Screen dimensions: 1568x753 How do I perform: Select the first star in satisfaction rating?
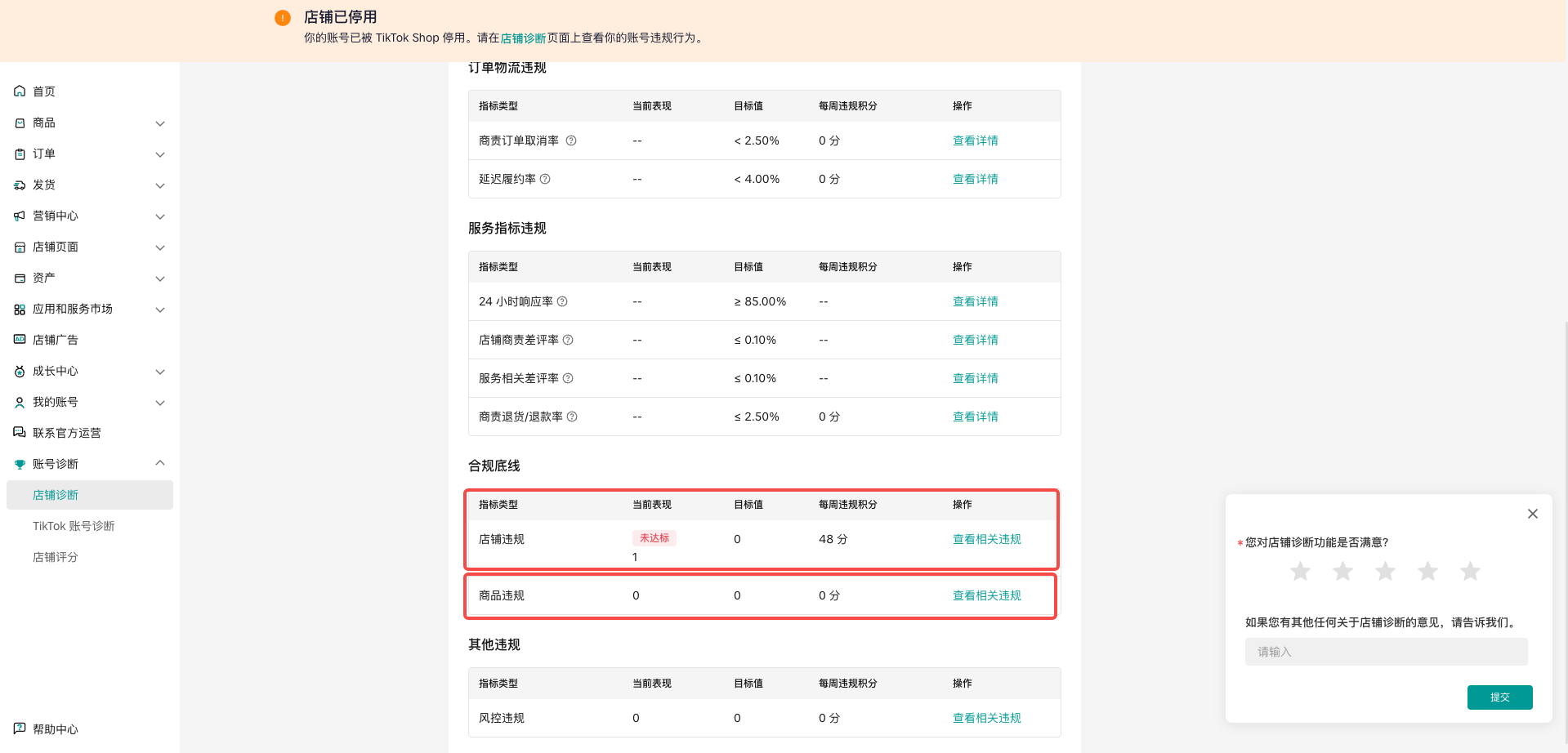click(1300, 571)
